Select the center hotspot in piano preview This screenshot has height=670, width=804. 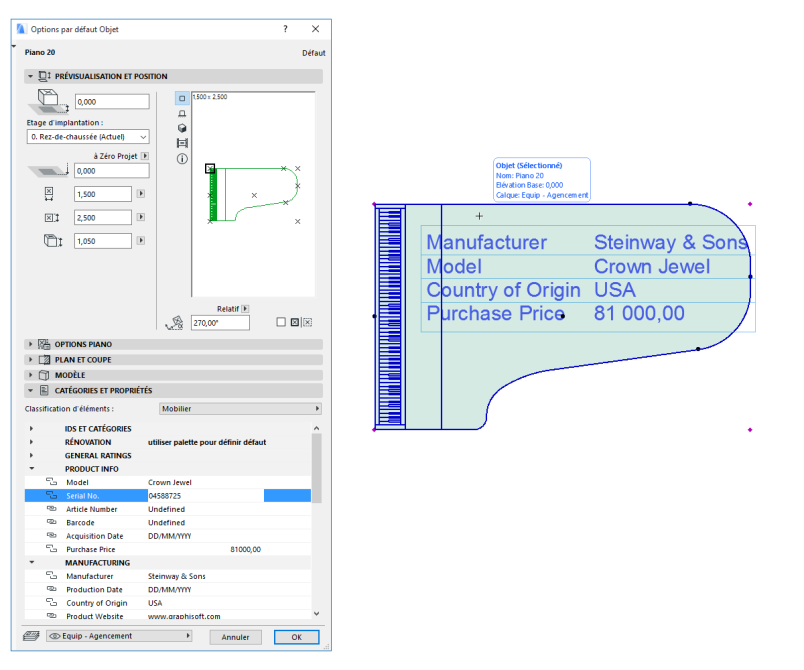pyautogui.click(x=254, y=195)
